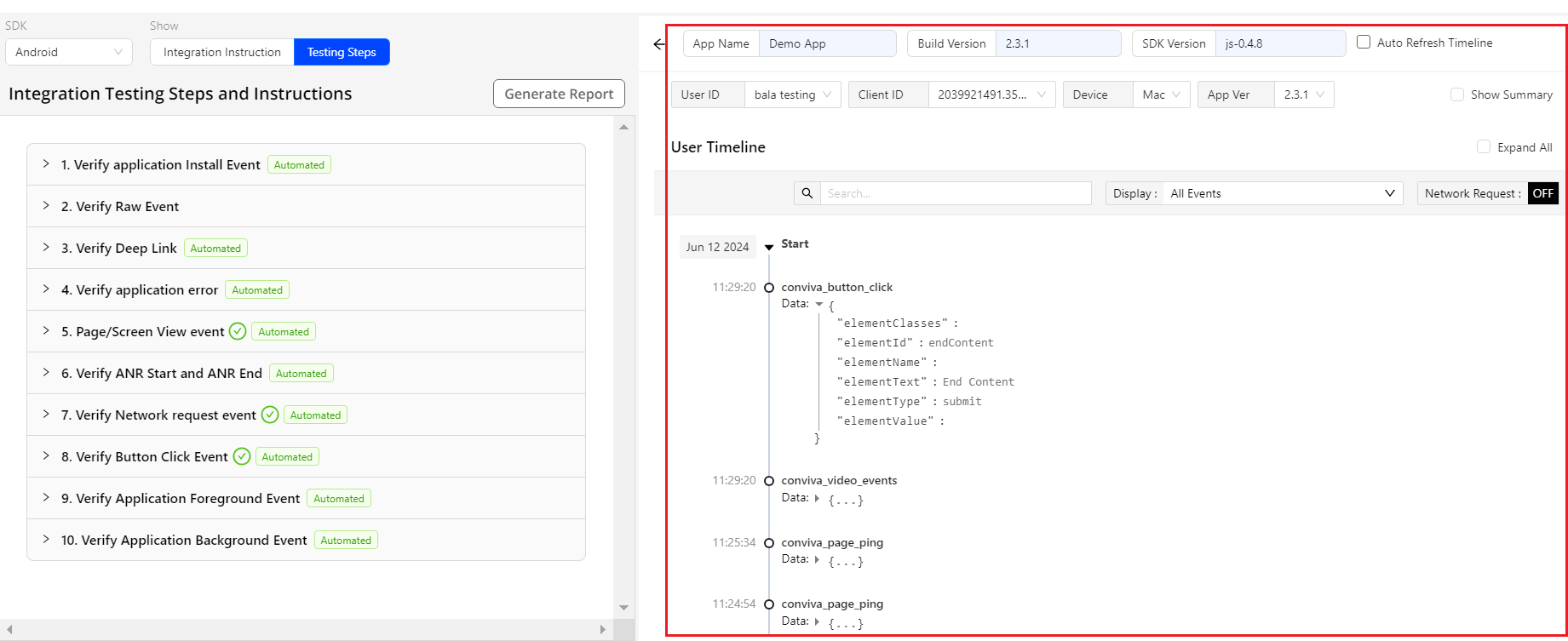
Task: Enable Auto Refresh Timeline checkbox
Action: point(1364,42)
